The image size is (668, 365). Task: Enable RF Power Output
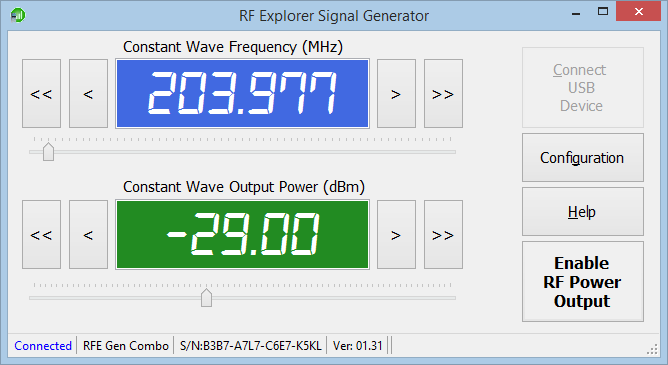point(582,282)
